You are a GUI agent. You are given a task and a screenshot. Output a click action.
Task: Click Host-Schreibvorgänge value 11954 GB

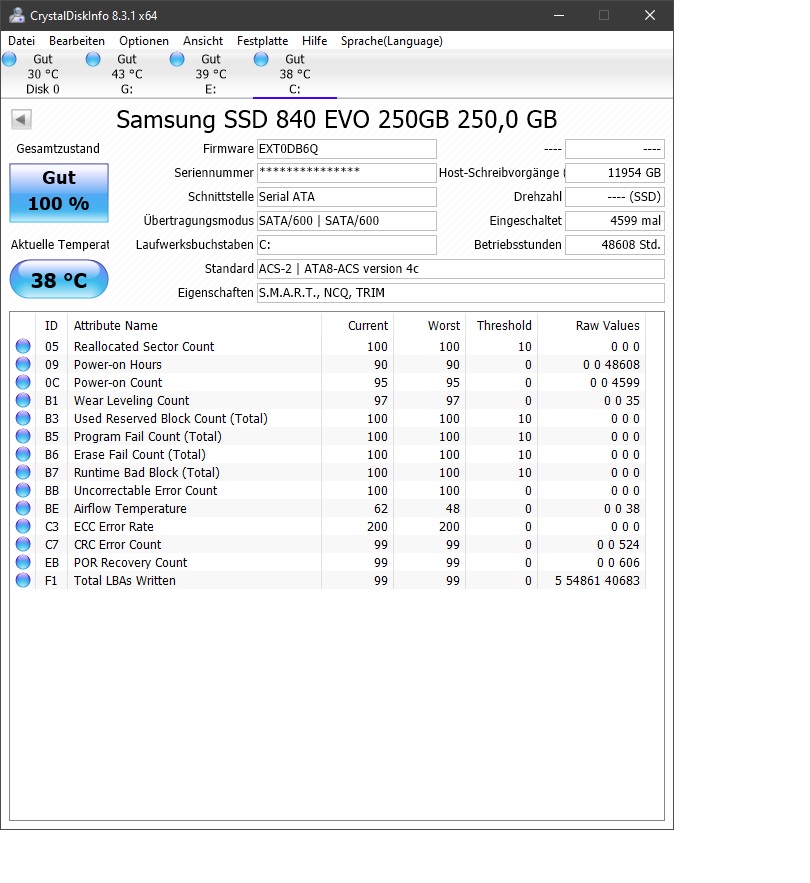point(615,173)
